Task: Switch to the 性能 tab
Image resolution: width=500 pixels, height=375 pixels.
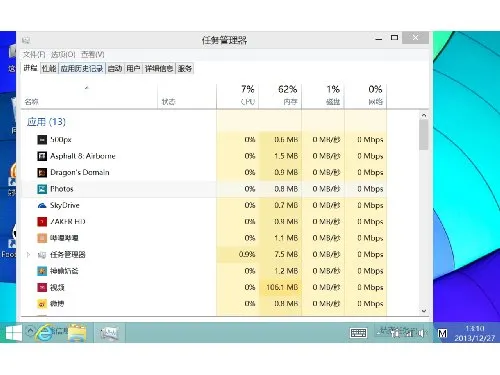Action: pos(49,68)
